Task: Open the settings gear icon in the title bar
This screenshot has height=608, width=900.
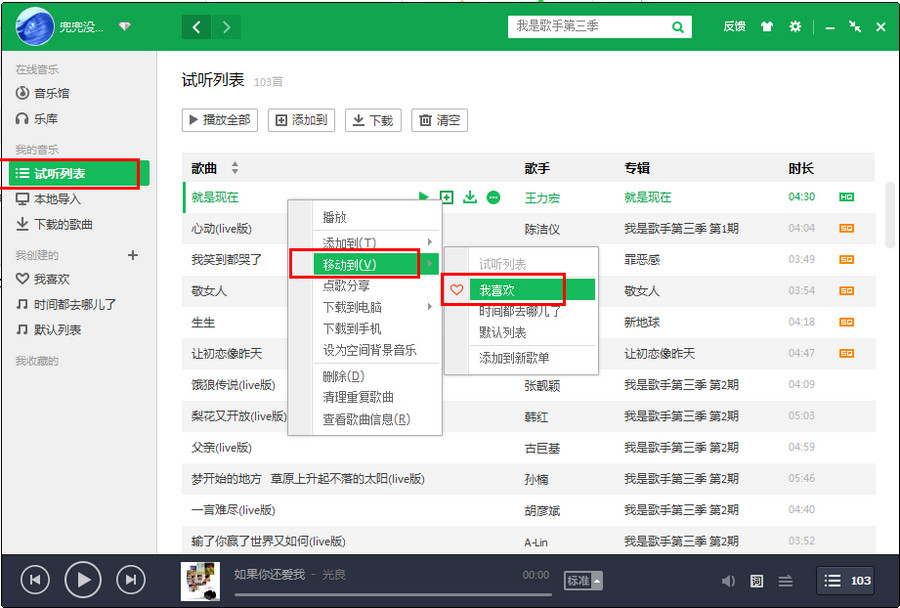Action: point(795,27)
